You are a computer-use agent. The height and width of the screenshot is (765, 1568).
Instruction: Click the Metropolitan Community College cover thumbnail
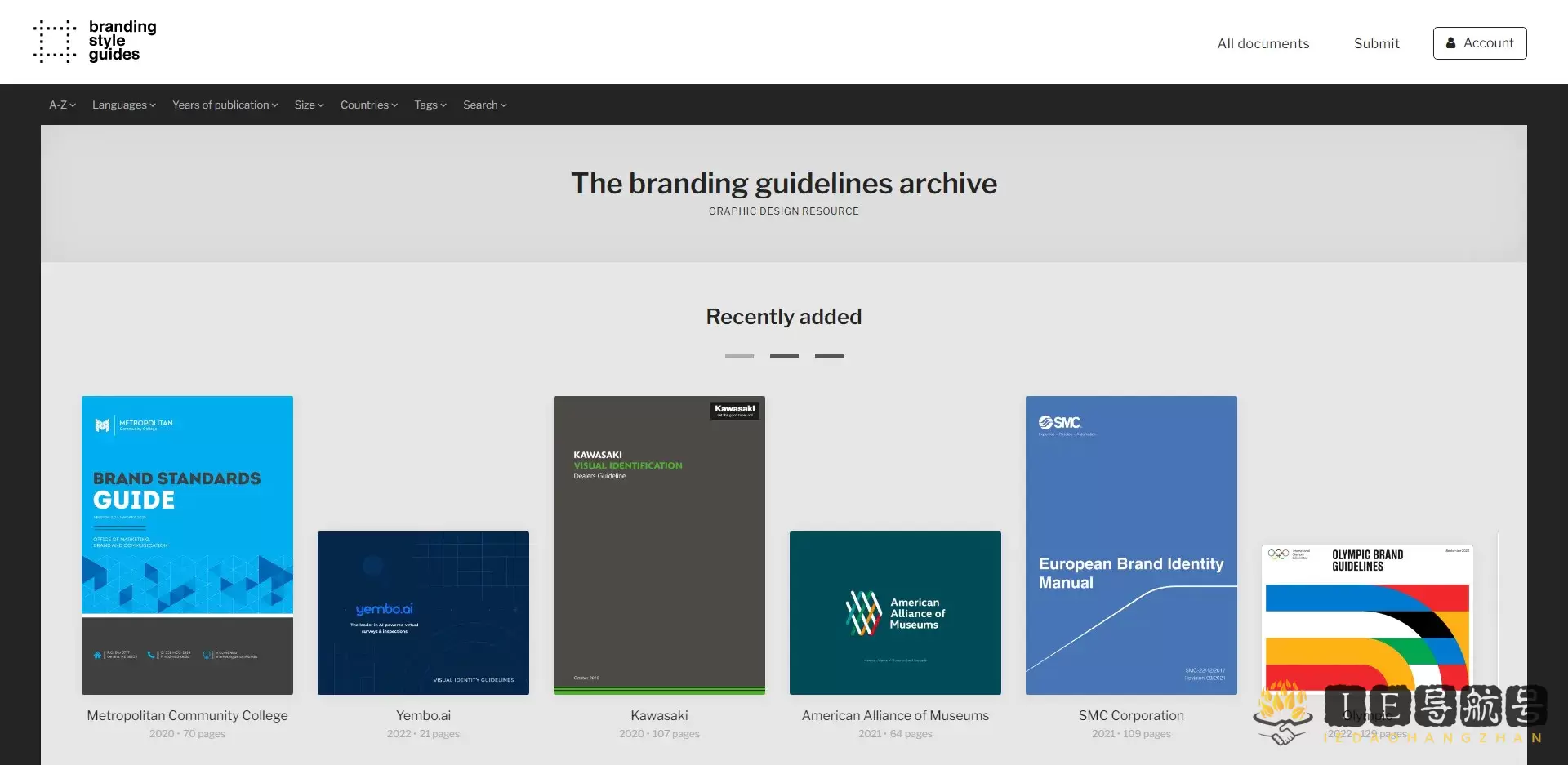pyautogui.click(x=186, y=544)
